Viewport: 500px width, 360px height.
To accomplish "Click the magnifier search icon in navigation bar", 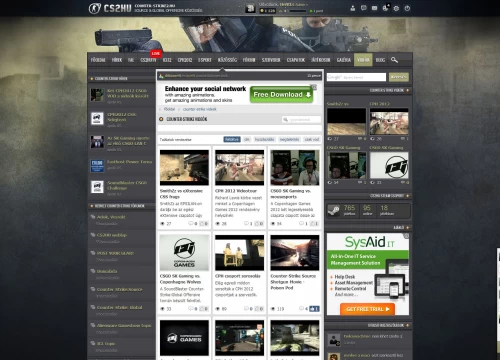I will coord(394,60).
